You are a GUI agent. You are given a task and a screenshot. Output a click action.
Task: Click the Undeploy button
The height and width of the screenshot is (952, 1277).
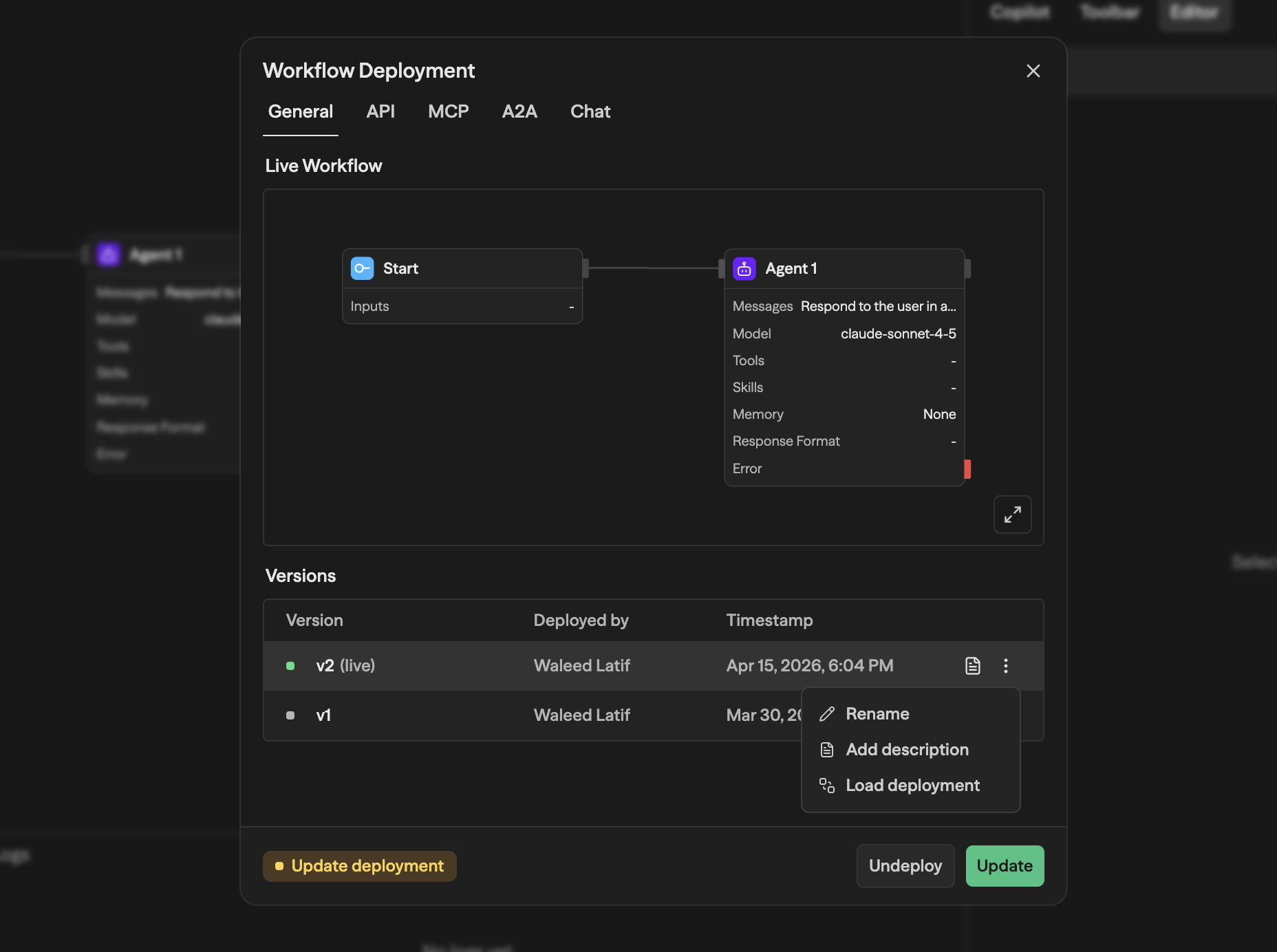905,866
